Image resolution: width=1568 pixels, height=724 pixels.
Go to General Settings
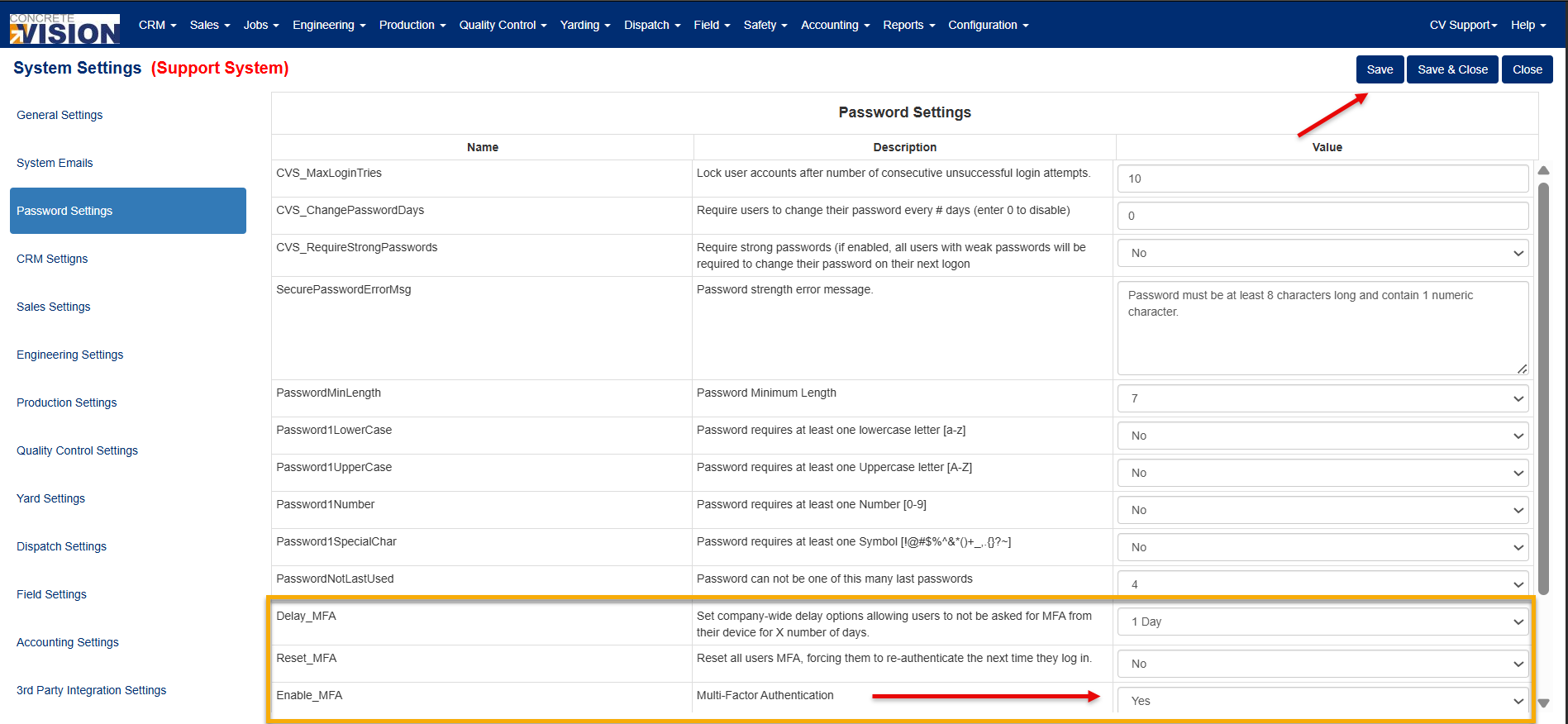(x=60, y=115)
